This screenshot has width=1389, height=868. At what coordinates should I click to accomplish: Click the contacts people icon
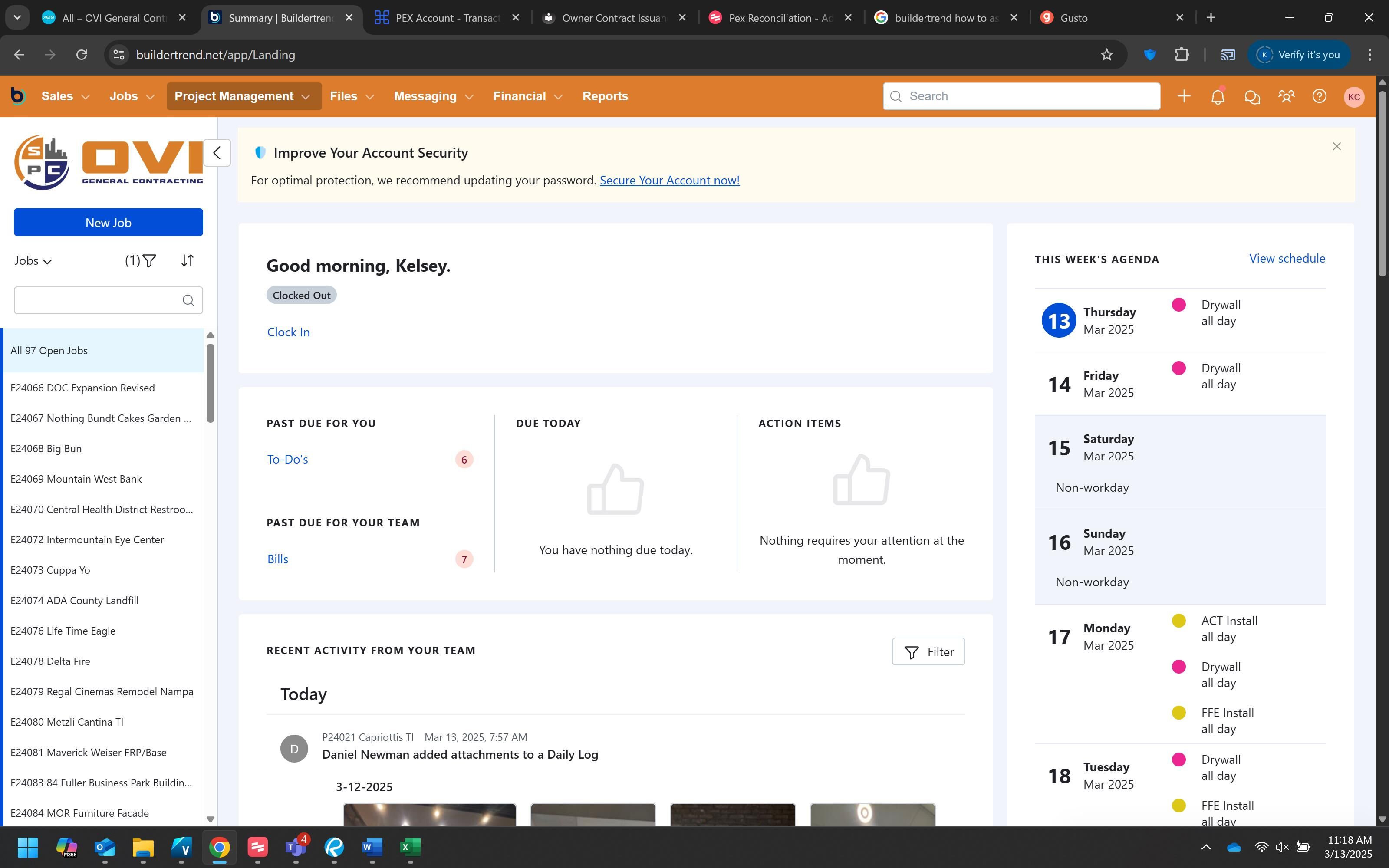click(x=1286, y=96)
